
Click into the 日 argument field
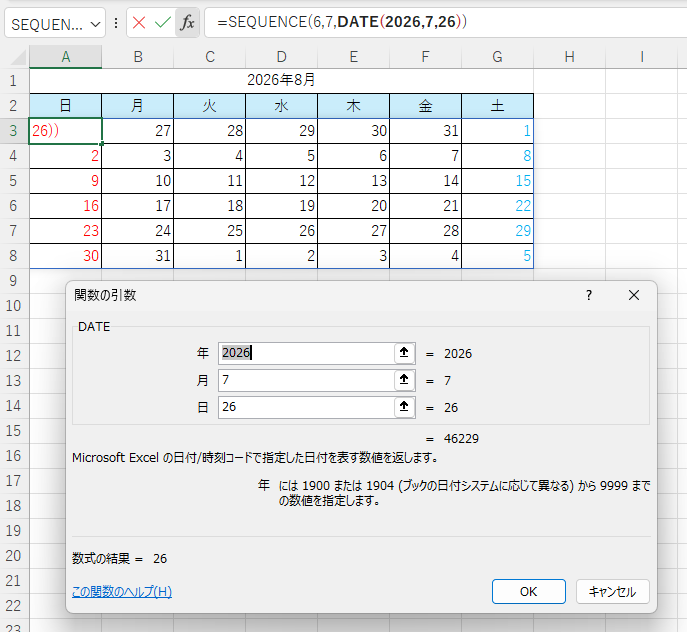(x=306, y=407)
